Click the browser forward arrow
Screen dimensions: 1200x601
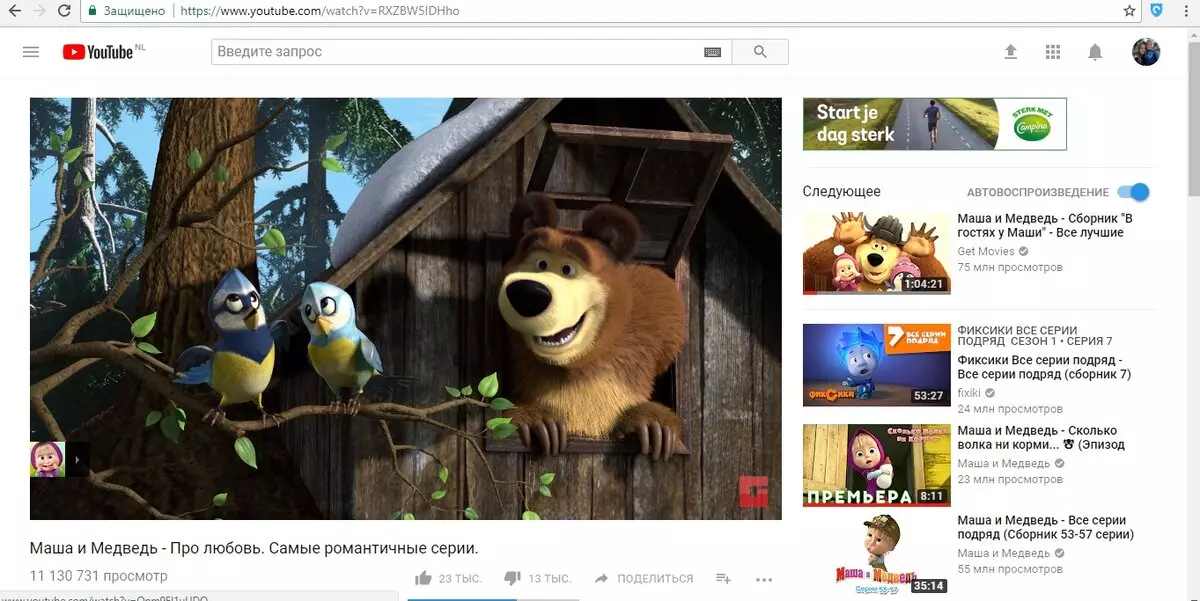40,11
